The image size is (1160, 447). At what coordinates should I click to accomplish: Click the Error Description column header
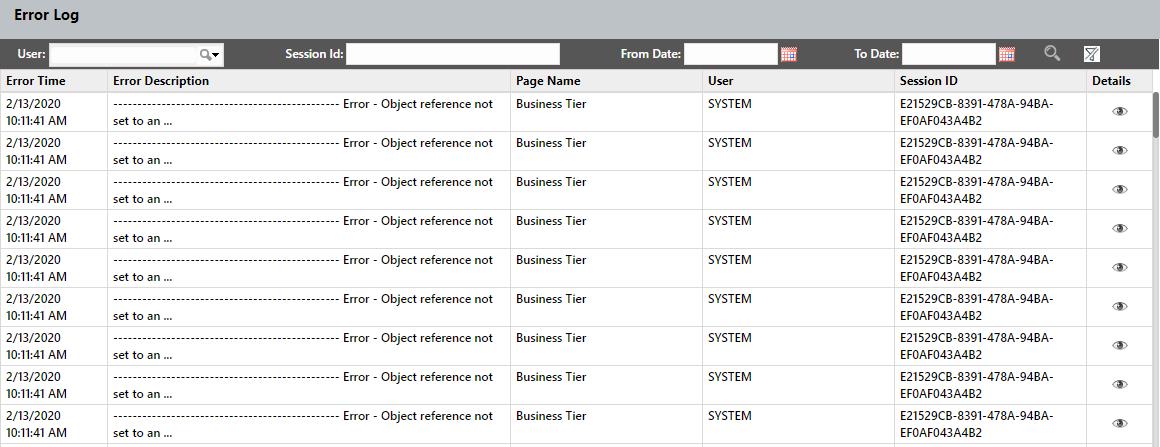tap(161, 81)
